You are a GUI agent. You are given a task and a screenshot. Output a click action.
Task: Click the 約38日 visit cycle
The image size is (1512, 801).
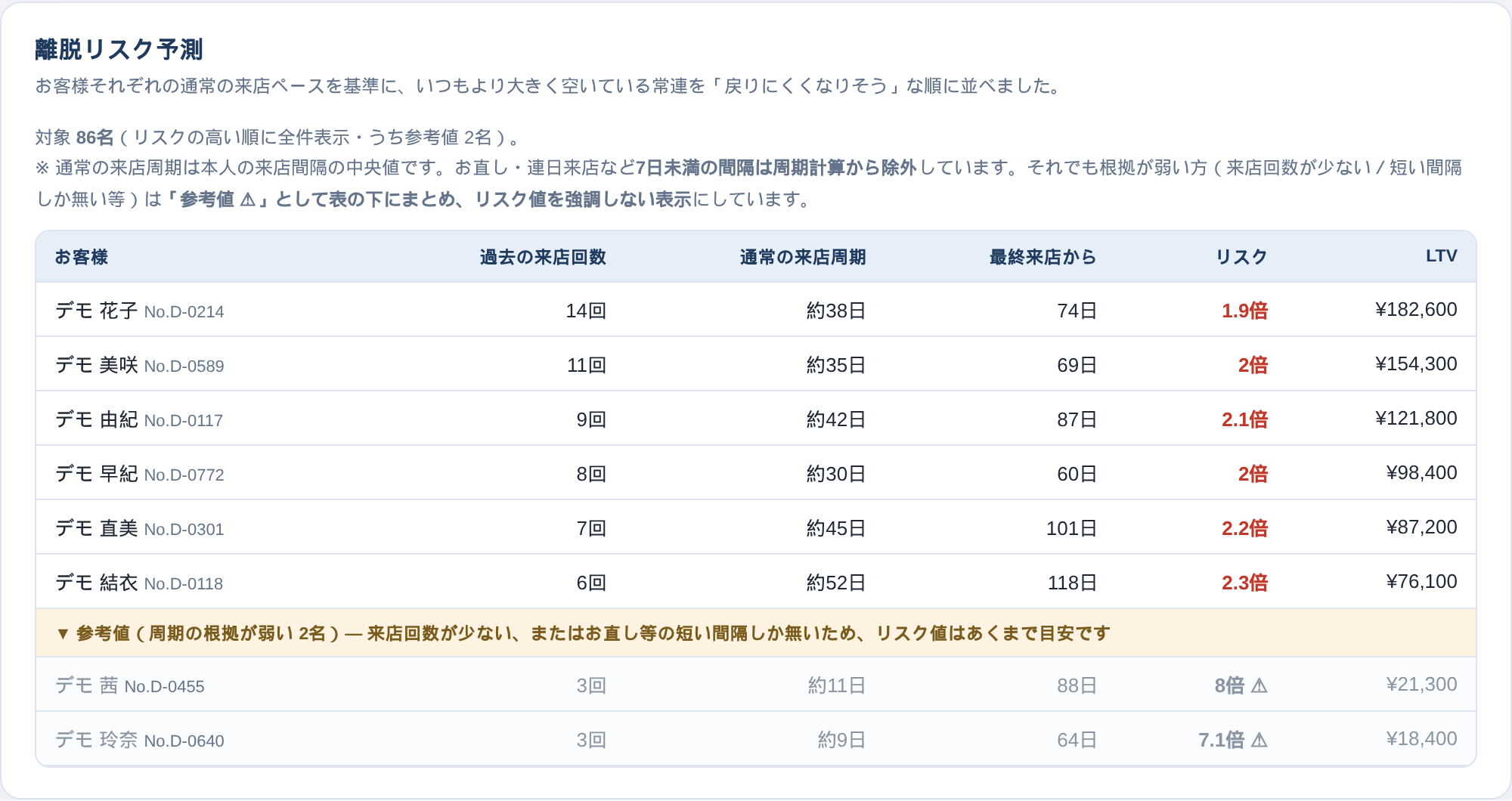click(x=836, y=311)
